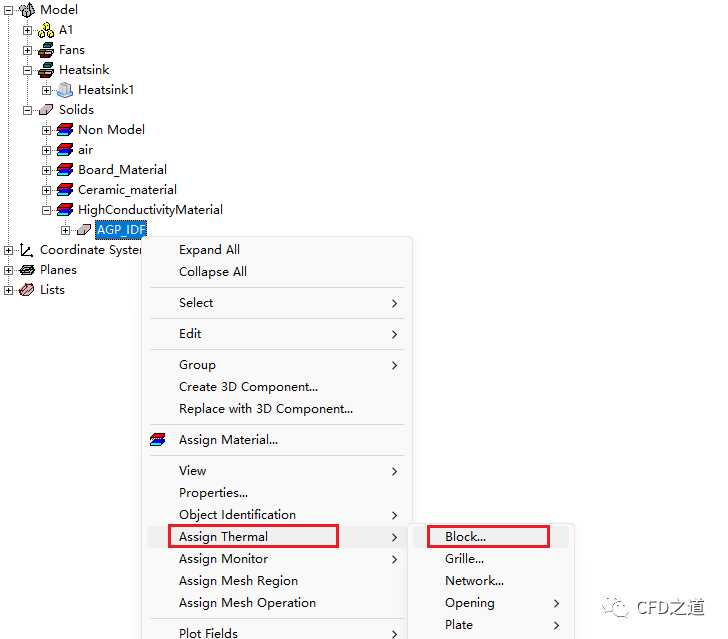
Task: Click the Non Model material icon
Action: [65, 130]
